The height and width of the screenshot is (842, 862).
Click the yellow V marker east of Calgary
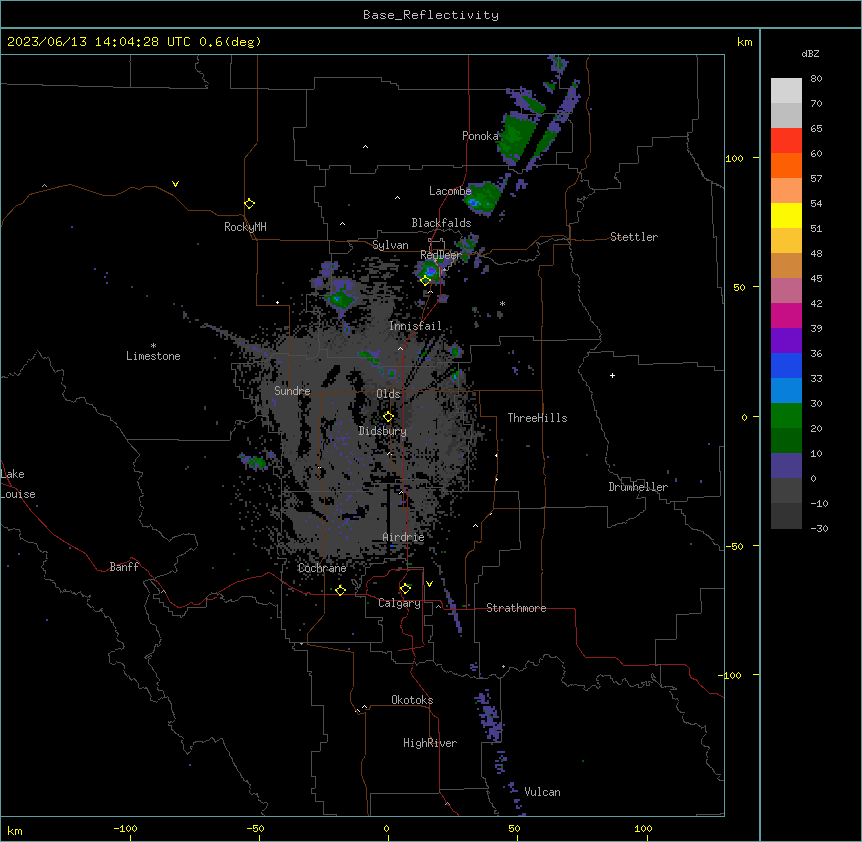pos(429,584)
